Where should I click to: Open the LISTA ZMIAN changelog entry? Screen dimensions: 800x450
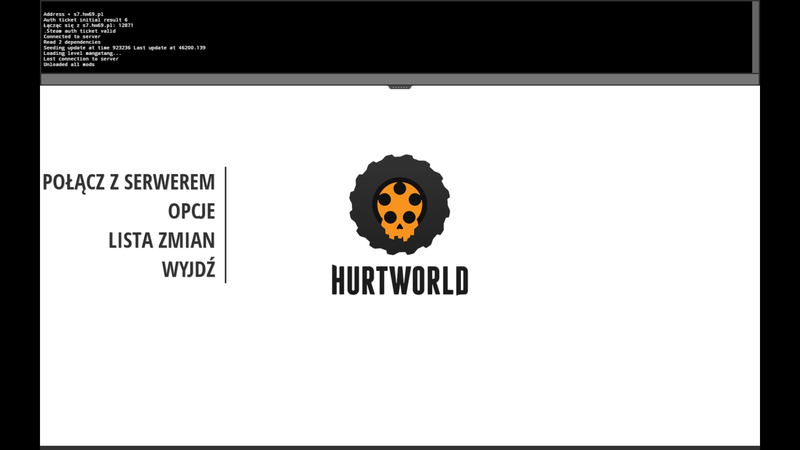[x=161, y=240]
